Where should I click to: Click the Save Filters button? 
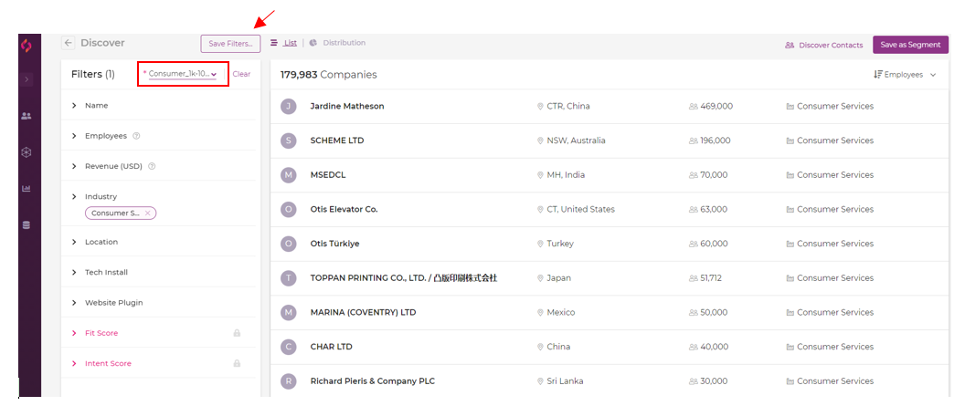[231, 44]
